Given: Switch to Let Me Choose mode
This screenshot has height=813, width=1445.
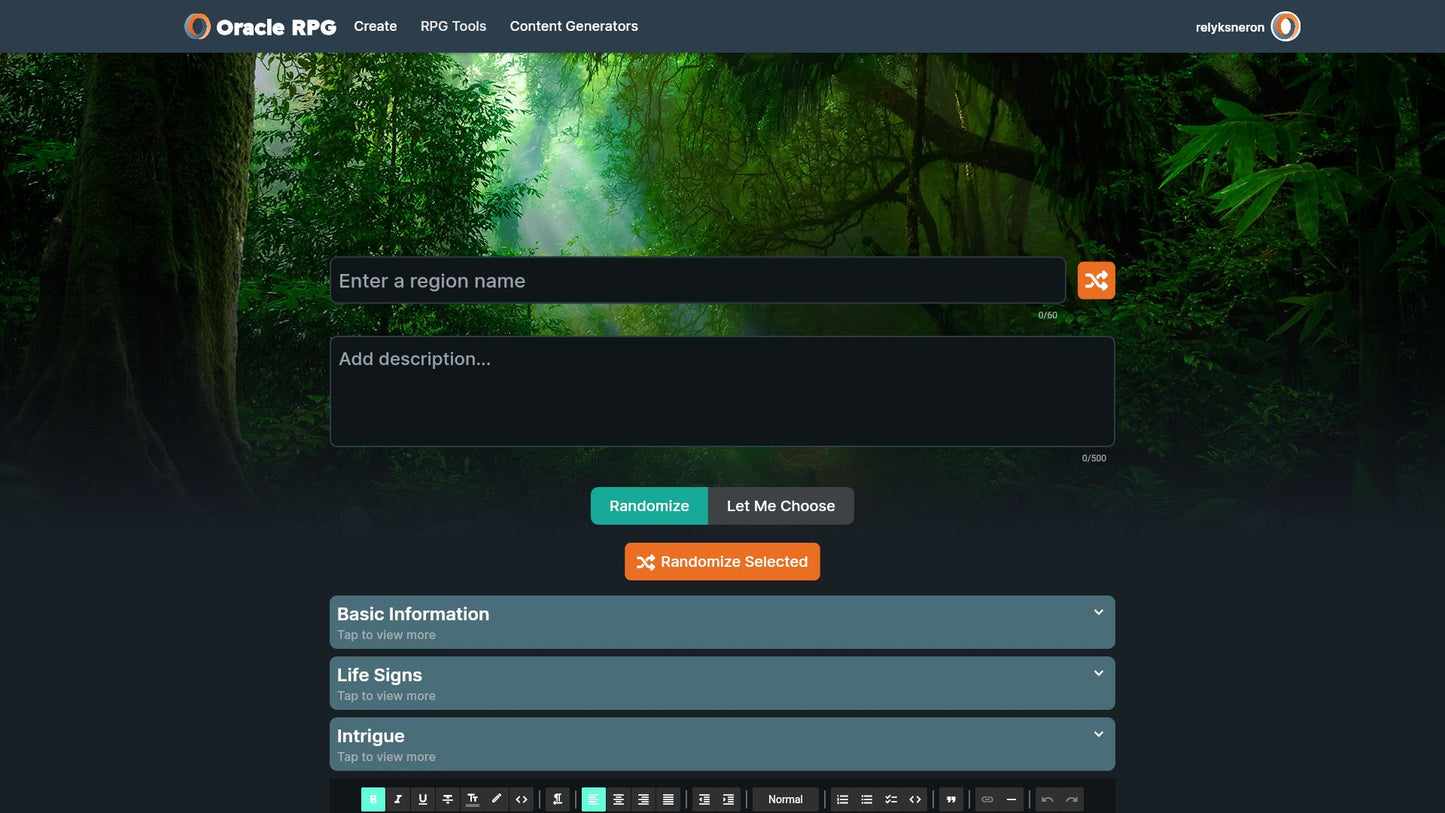Looking at the screenshot, I should click(x=780, y=506).
